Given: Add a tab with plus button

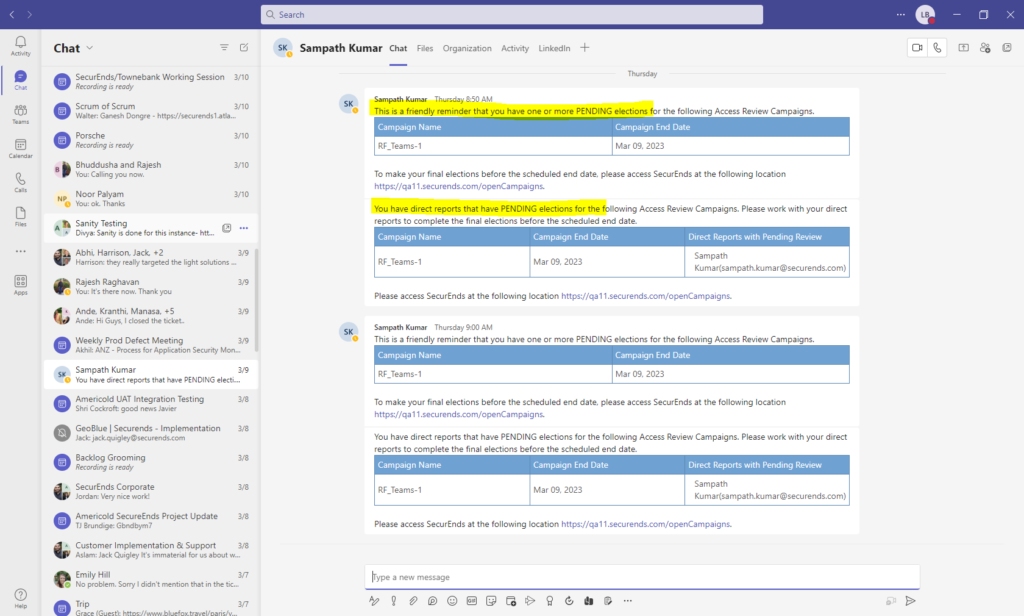Looking at the screenshot, I should (584, 48).
